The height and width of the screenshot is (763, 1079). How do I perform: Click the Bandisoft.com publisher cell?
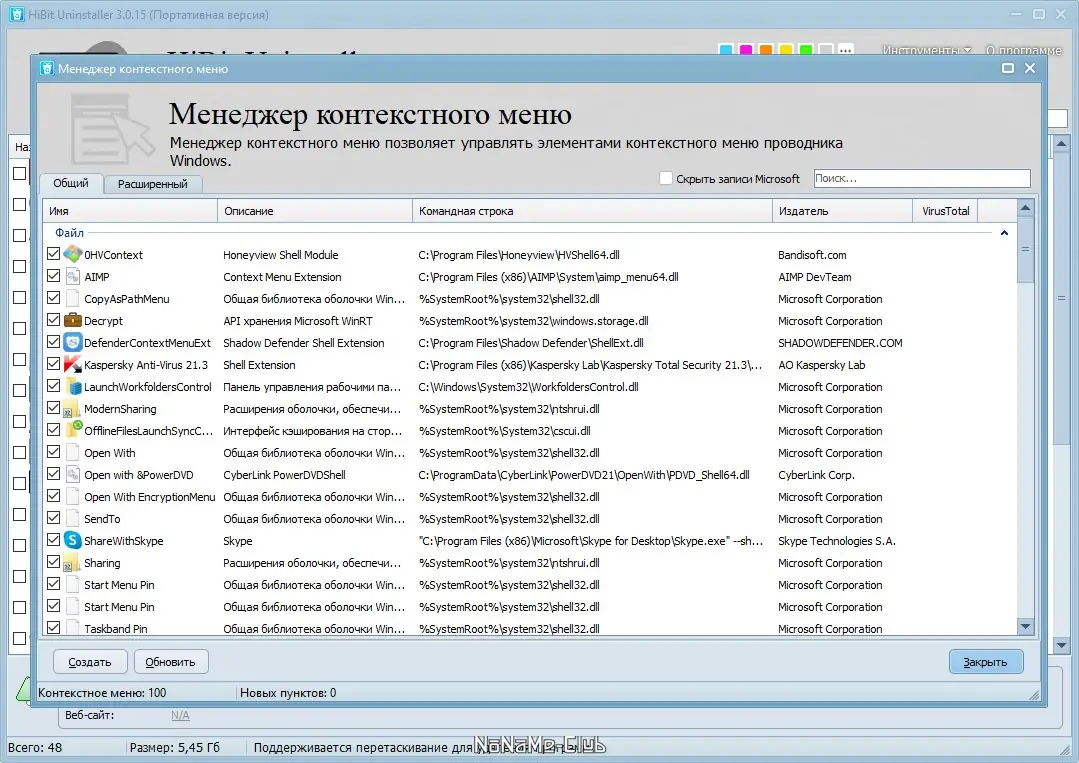(812, 255)
